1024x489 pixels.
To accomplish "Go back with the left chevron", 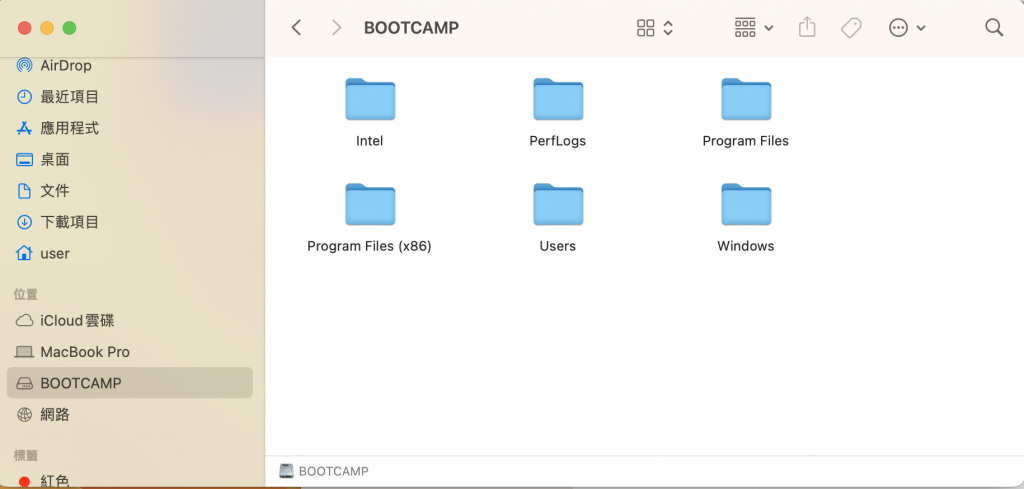I will pos(296,27).
